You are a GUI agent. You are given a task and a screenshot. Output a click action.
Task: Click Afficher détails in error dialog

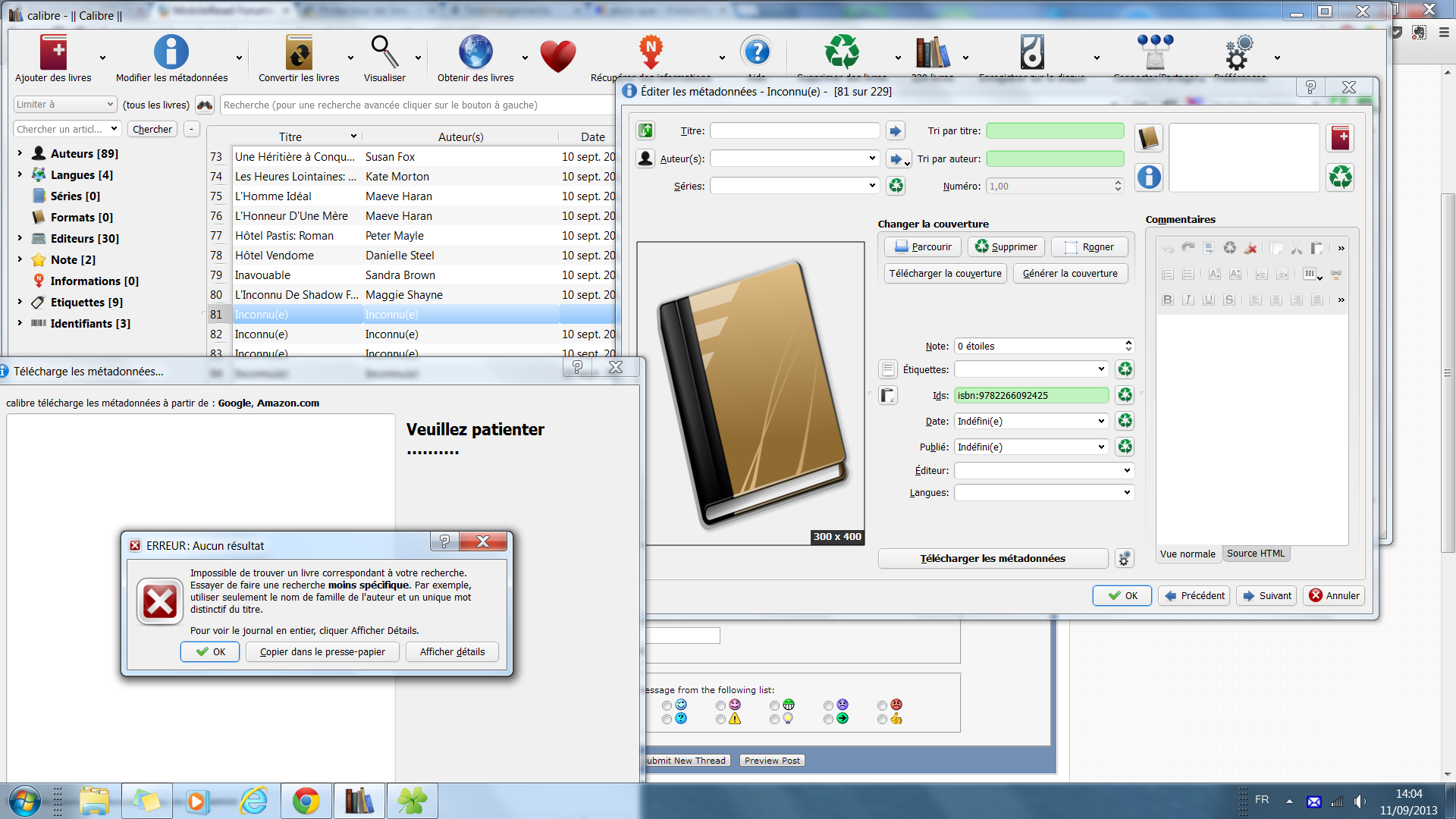tap(452, 652)
